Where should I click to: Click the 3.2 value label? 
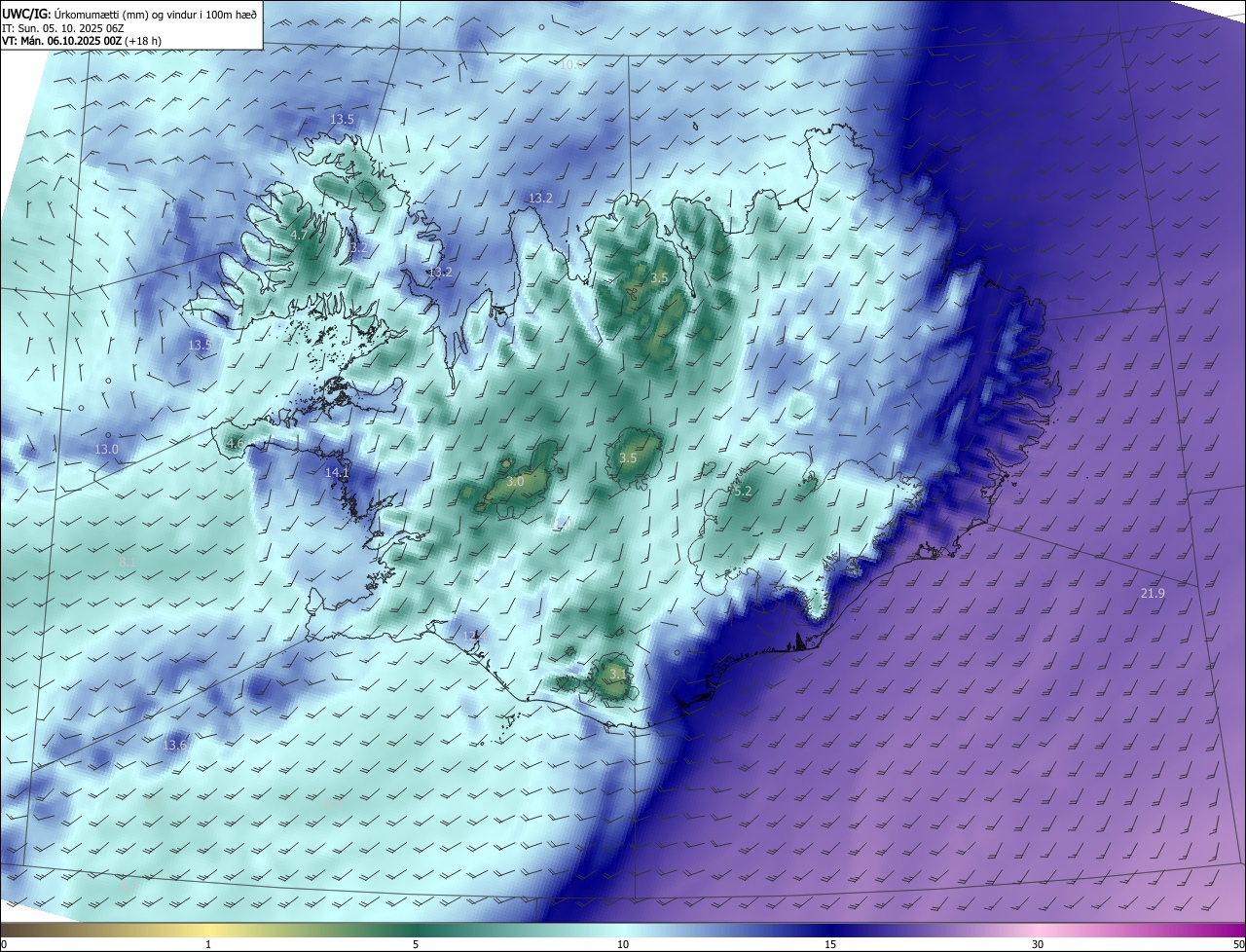358,247
